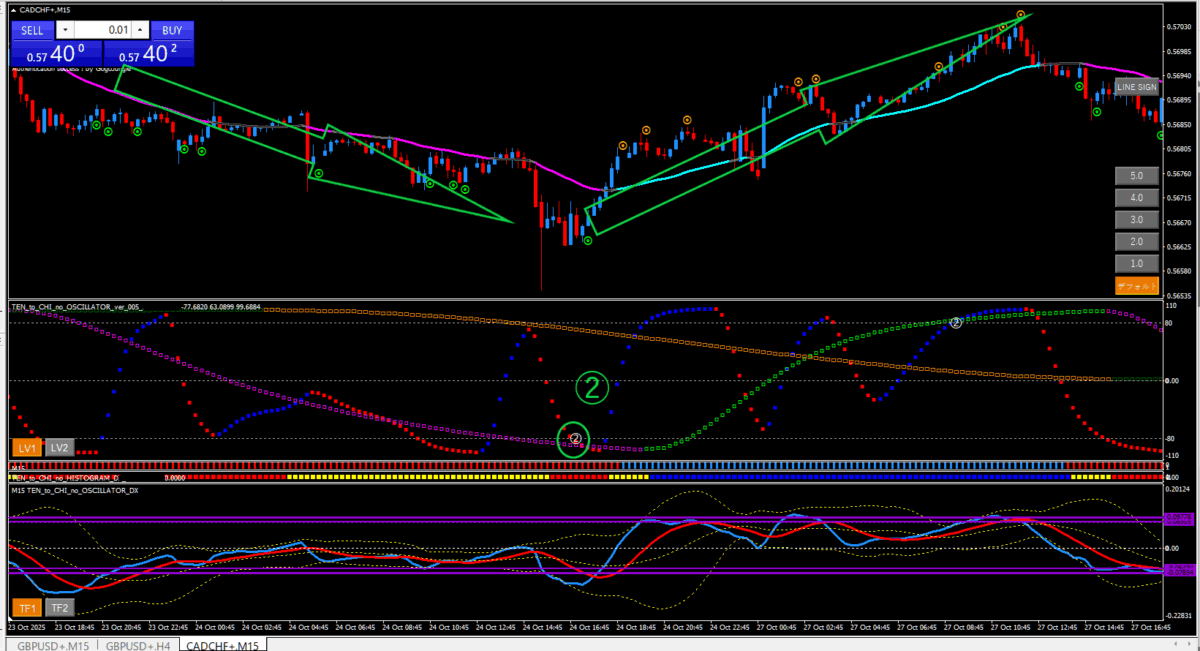The image size is (1200, 651).
Task: Collapse one-click panel triangle beside CADCHF+,M15
Action: (x=13, y=10)
